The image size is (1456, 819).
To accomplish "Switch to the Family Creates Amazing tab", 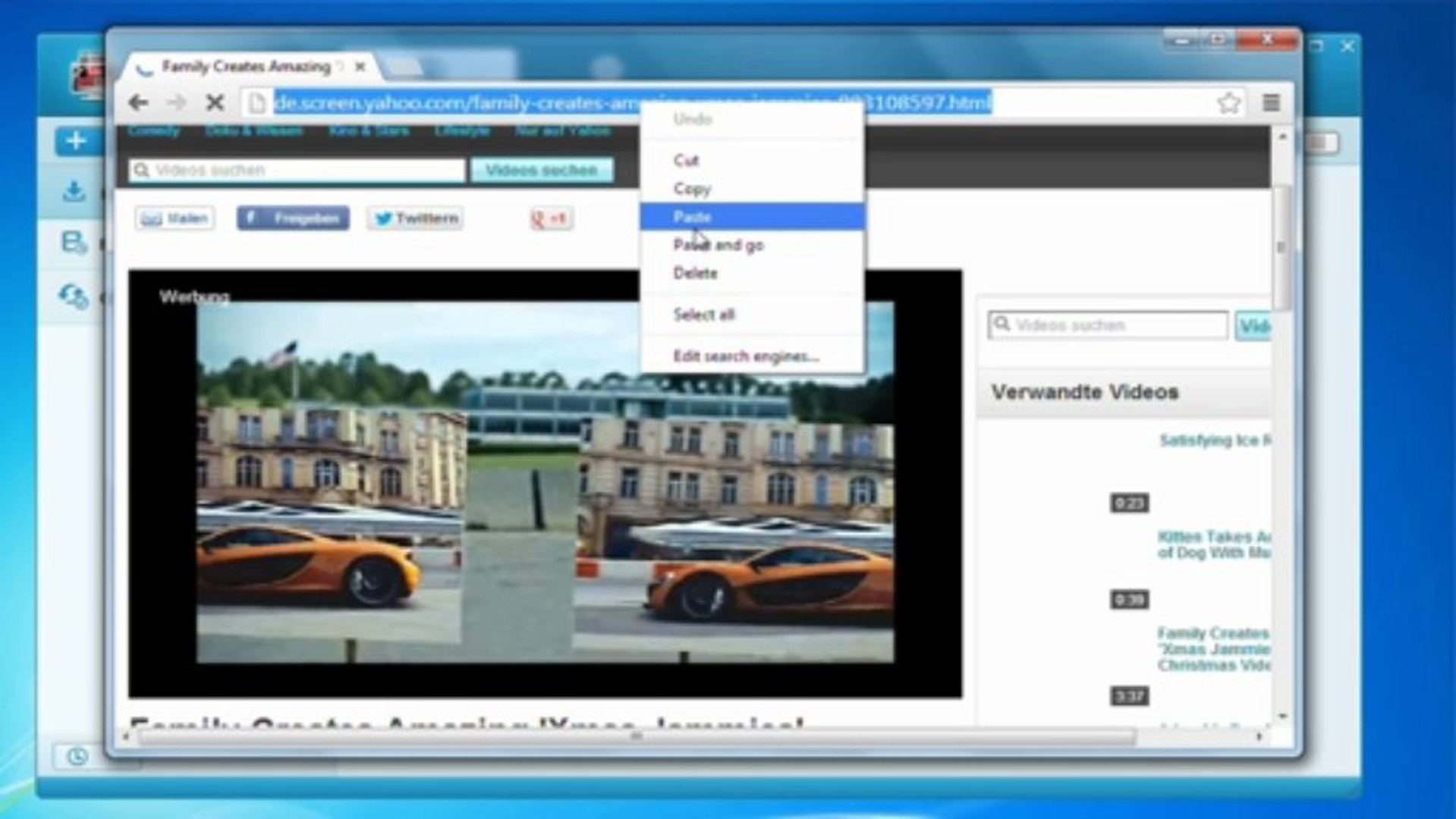I will pos(243,67).
